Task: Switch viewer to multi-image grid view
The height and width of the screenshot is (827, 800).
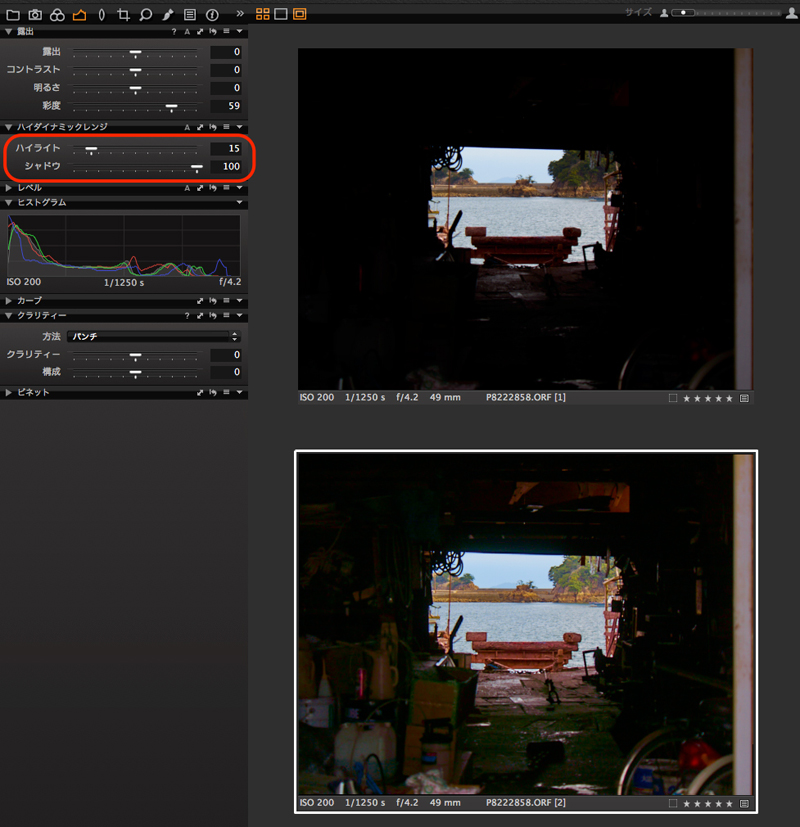Action: [x=263, y=14]
